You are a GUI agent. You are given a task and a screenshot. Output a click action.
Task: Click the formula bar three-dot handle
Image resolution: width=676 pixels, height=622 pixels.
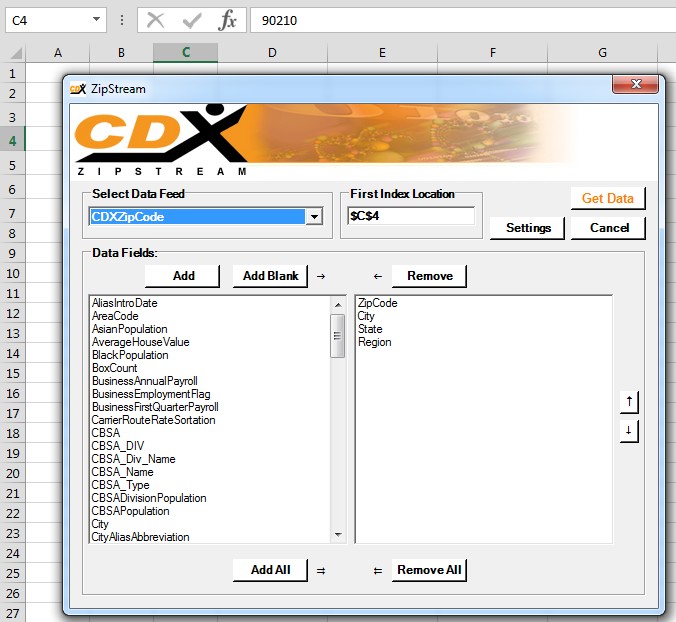122,20
